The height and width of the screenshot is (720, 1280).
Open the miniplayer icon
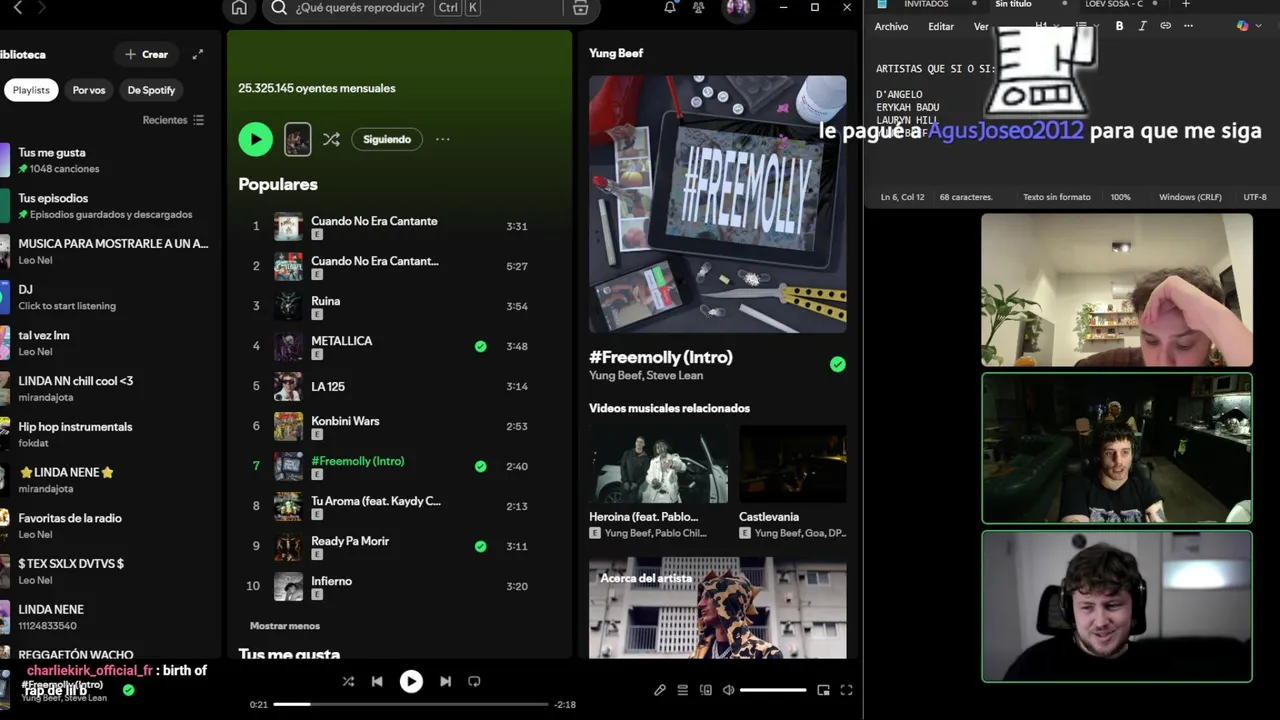coord(823,690)
